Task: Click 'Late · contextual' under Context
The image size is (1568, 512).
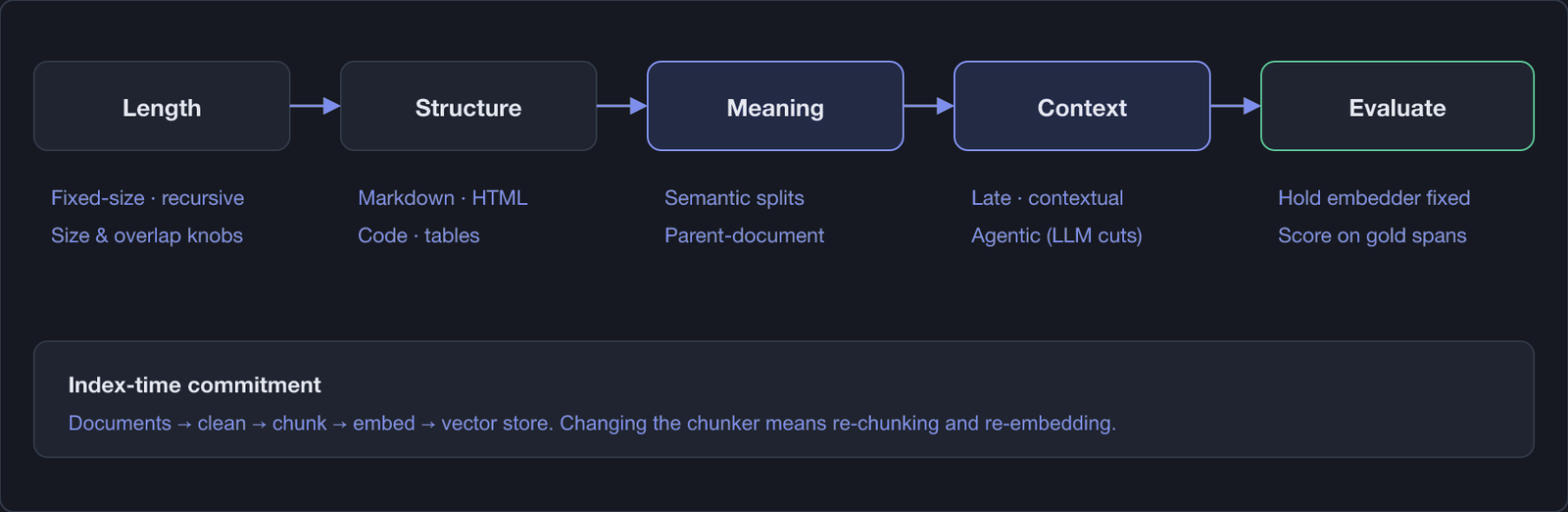Action: 1048,198
